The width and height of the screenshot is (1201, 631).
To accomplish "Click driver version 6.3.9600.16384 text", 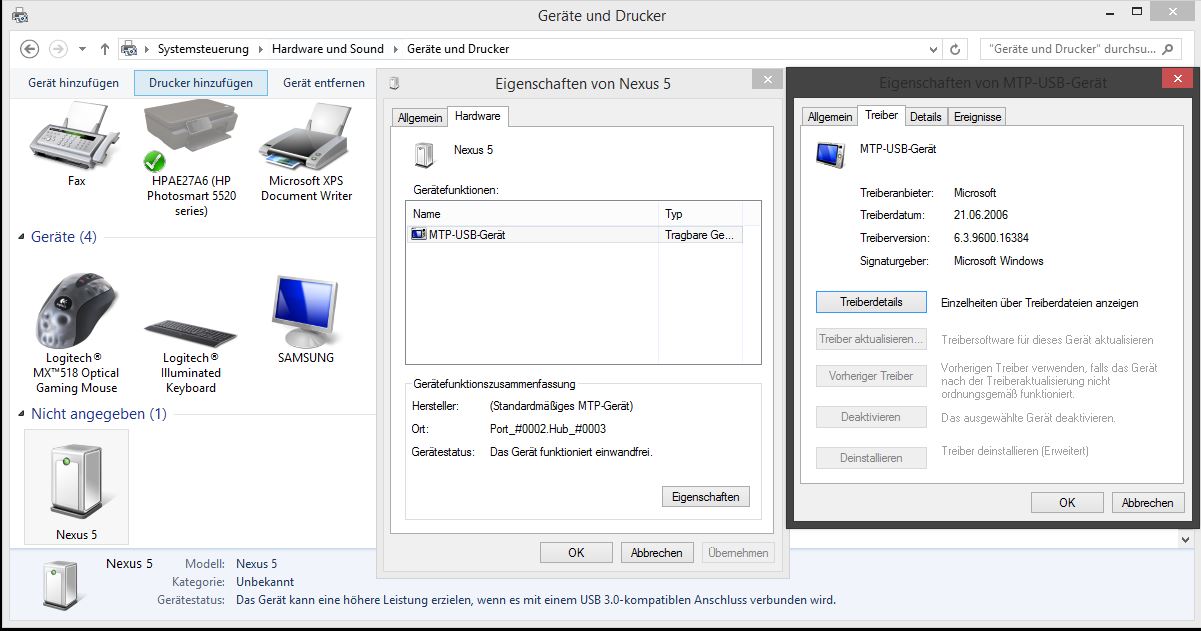I will pos(991,238).
